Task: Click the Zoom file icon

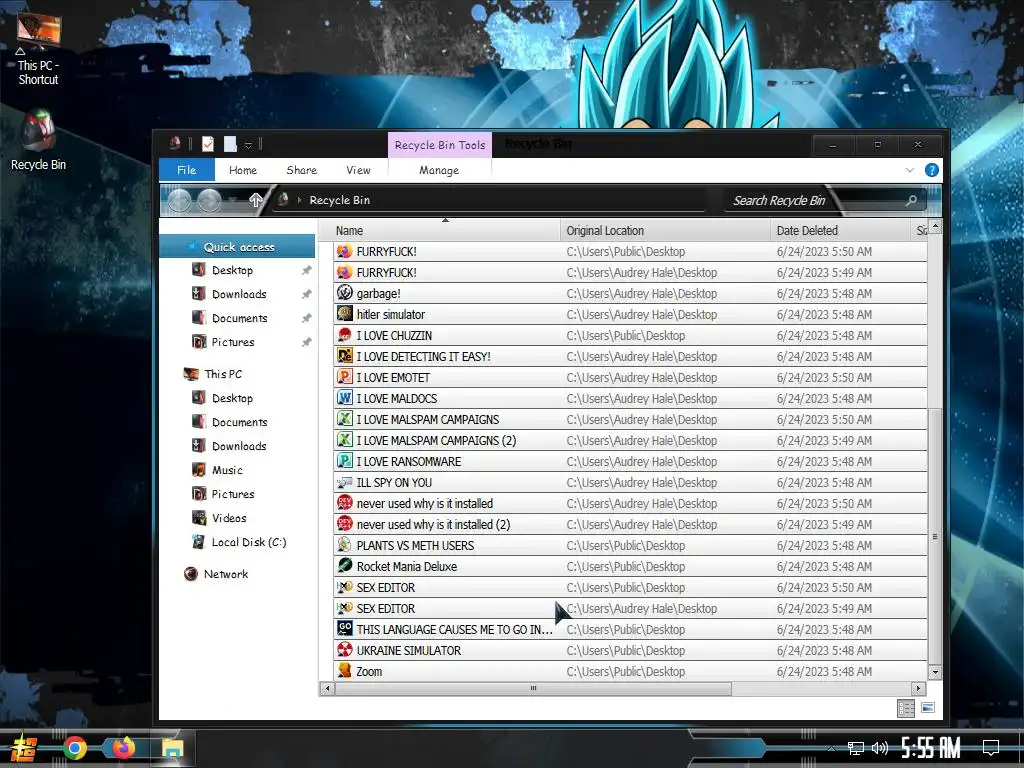Action: (345, 671)
